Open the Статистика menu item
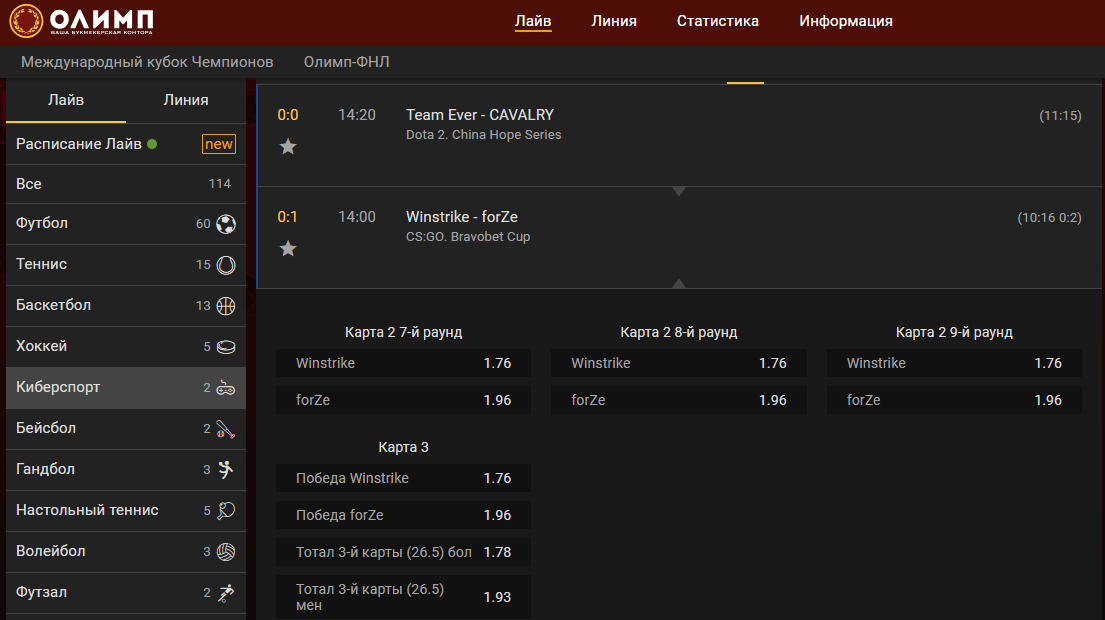 coord(717,21)
